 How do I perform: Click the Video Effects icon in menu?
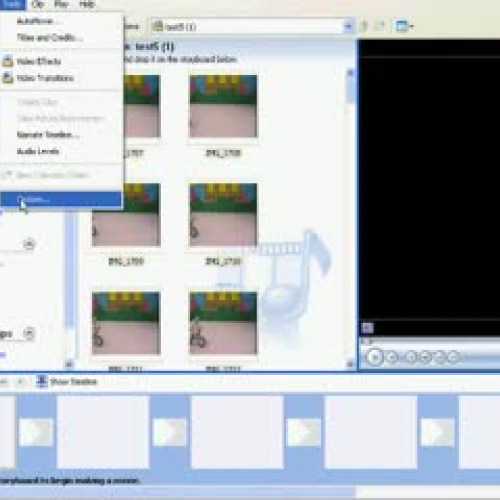click(x=8, y=61)
